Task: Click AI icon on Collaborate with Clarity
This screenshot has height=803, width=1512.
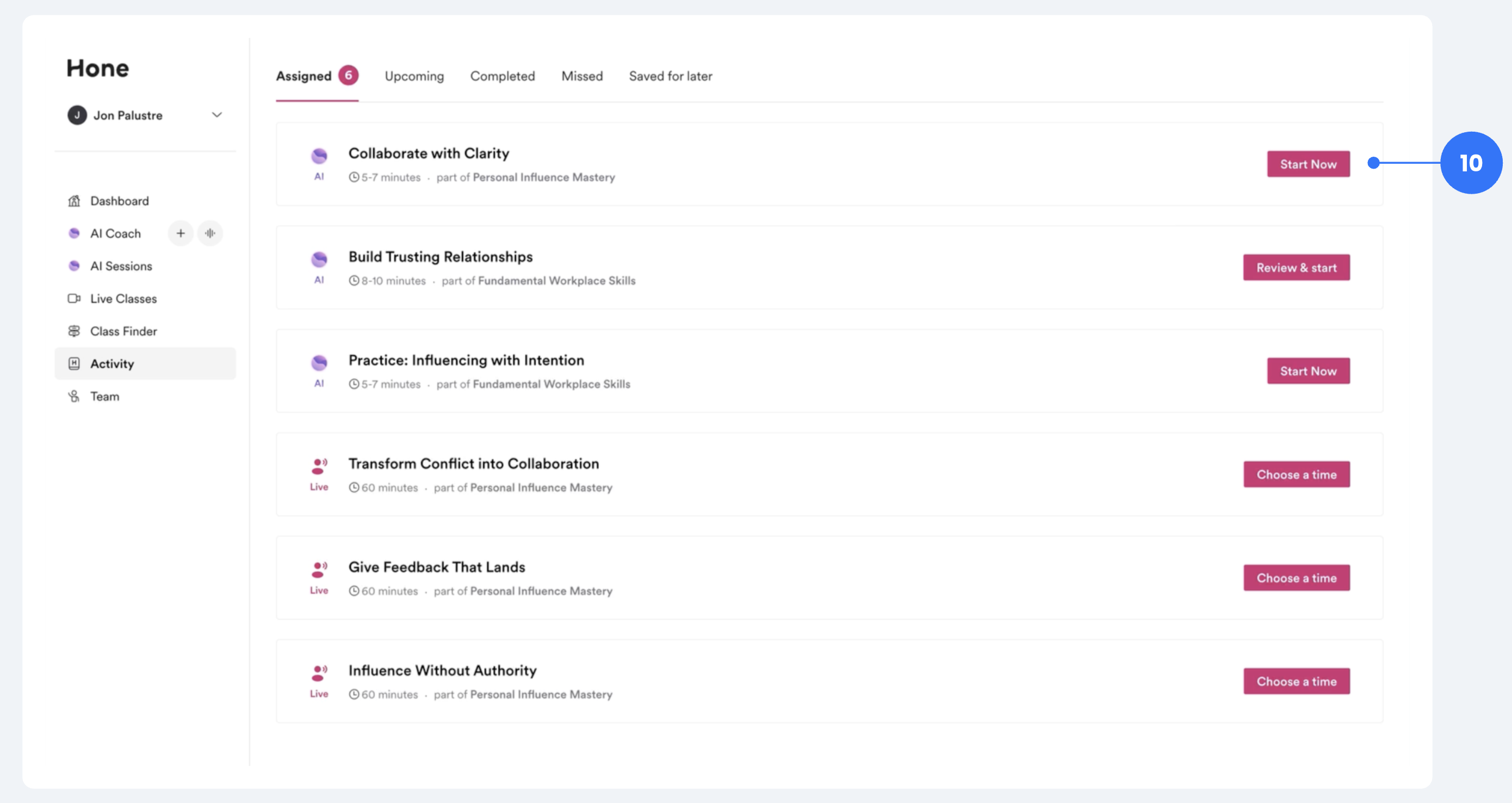Action: (319, 156)
